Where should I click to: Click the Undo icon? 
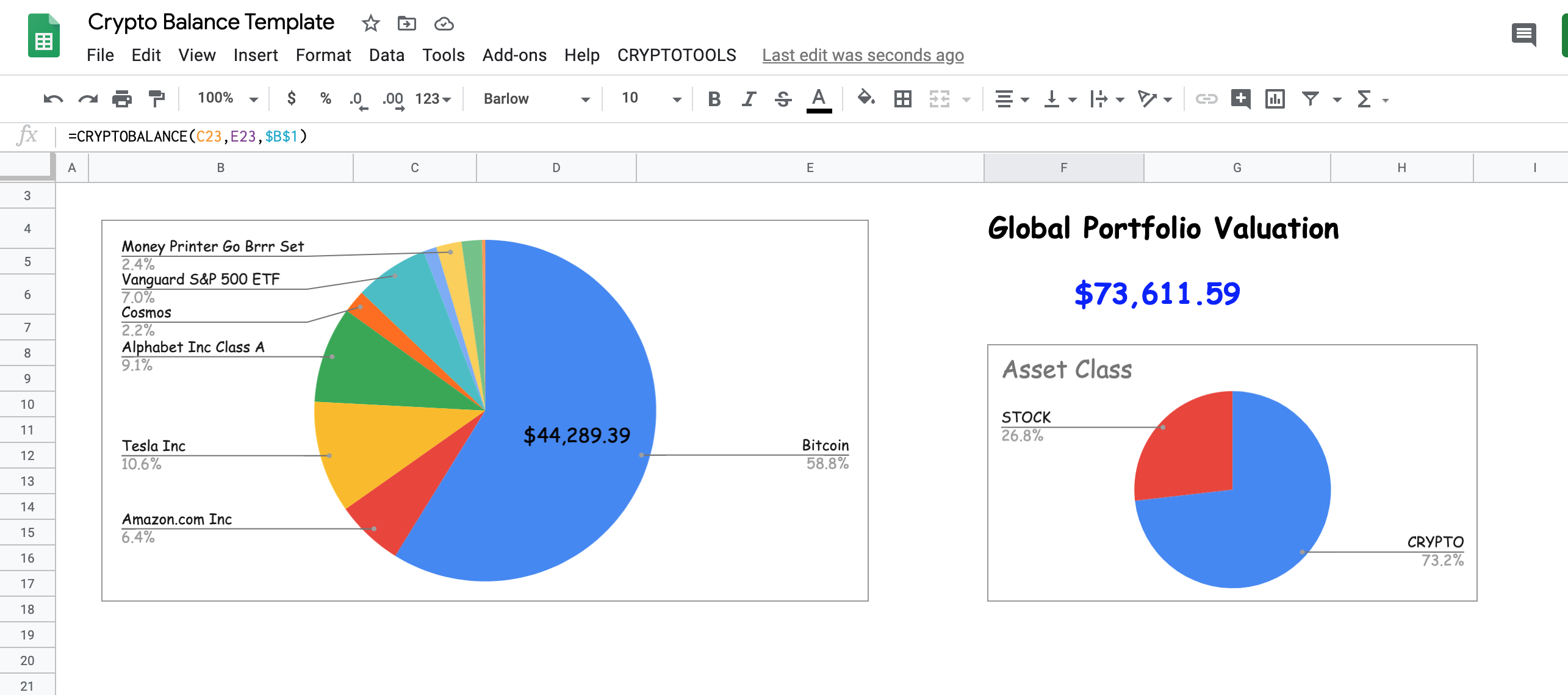pos(54,99)
